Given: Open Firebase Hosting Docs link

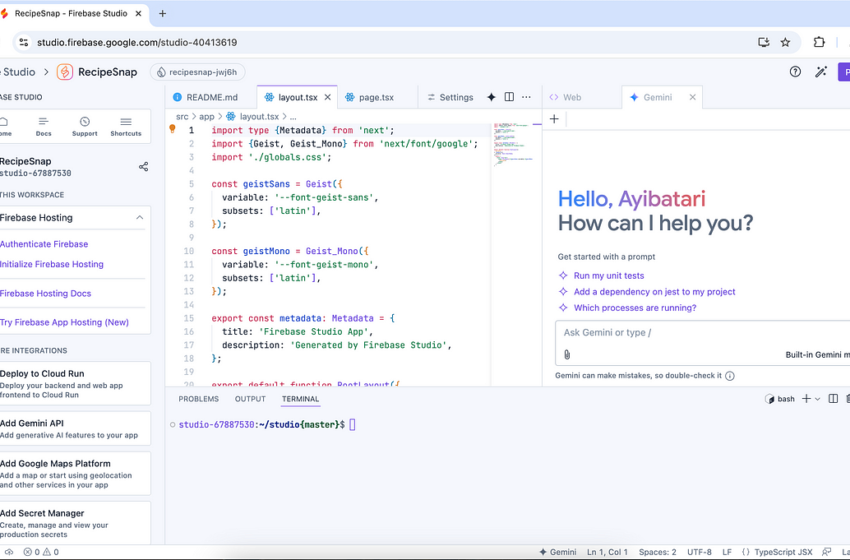Looking at the screenshot, I should coord(46,293).
